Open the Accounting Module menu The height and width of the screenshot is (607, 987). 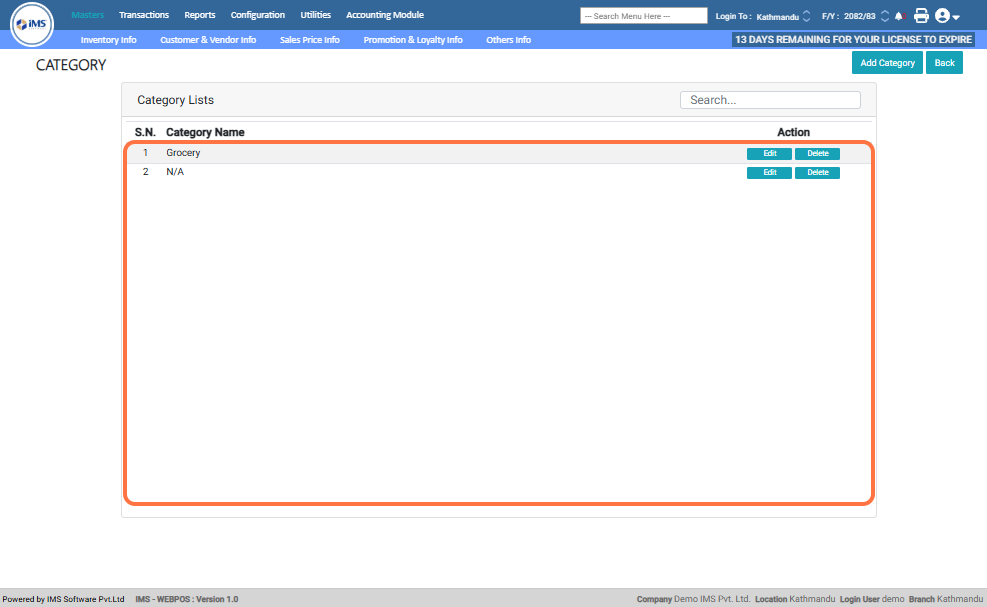pos(384,15)
